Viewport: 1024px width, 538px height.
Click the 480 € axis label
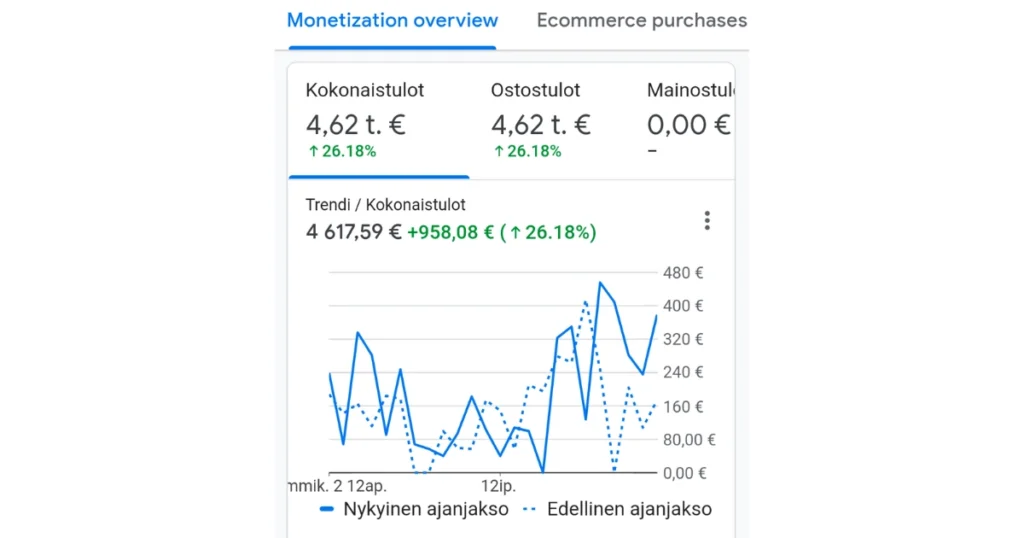[x=683, y=273]
